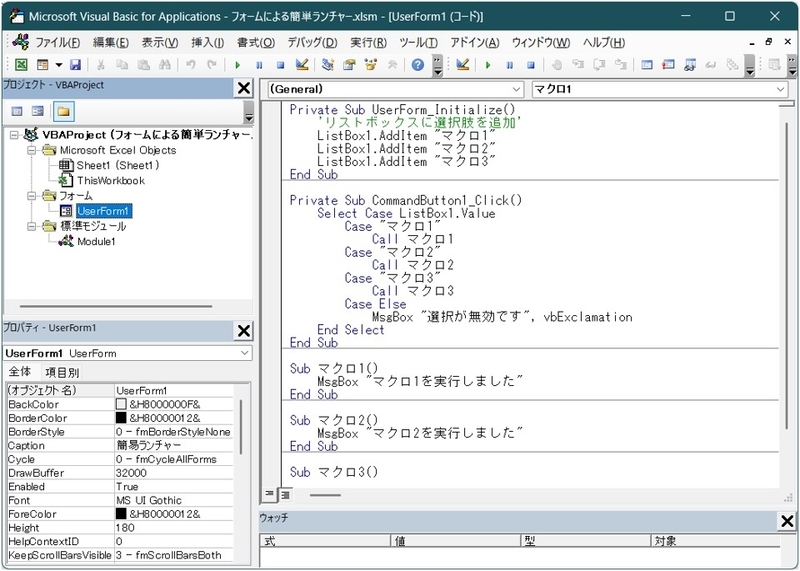This screenshot has width=800, height=571.
Task: Click the View Microsoft Excel icon
Action: (21, 65)
